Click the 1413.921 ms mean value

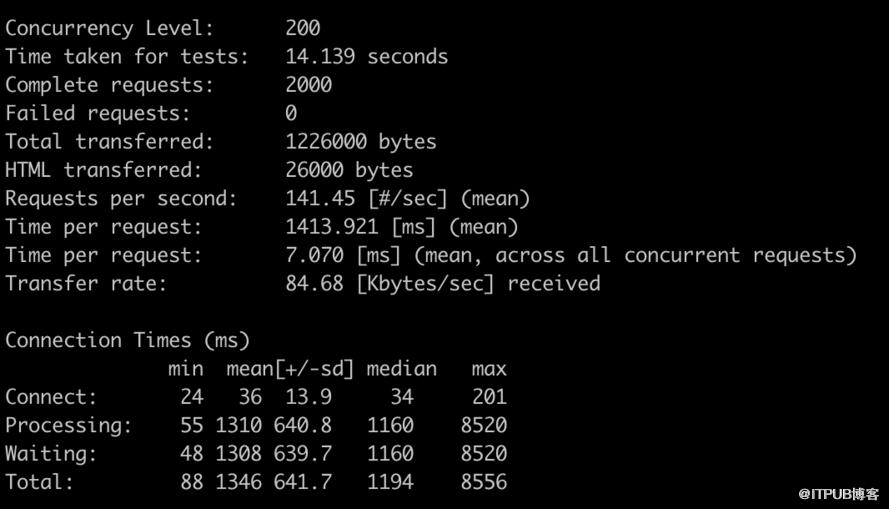point(401,227)
